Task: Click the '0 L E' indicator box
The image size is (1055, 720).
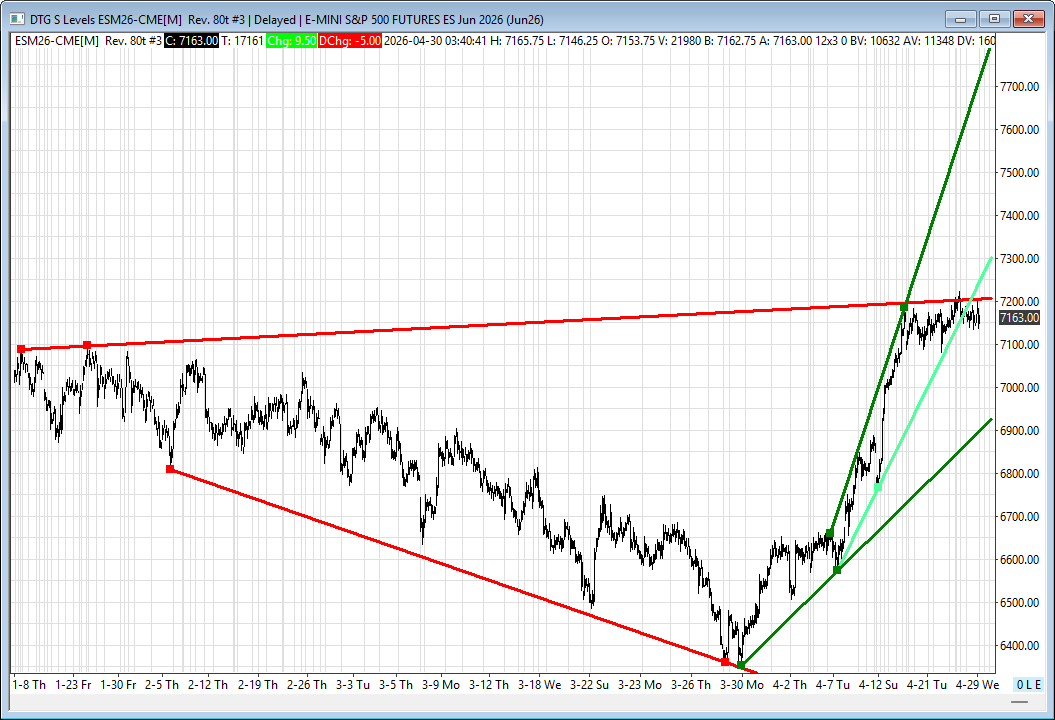Action: pyautogui.click(x=1028, y=685)
